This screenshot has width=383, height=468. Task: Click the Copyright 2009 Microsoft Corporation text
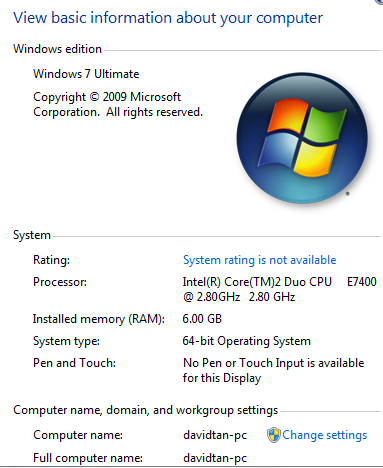tap(118, 104)
